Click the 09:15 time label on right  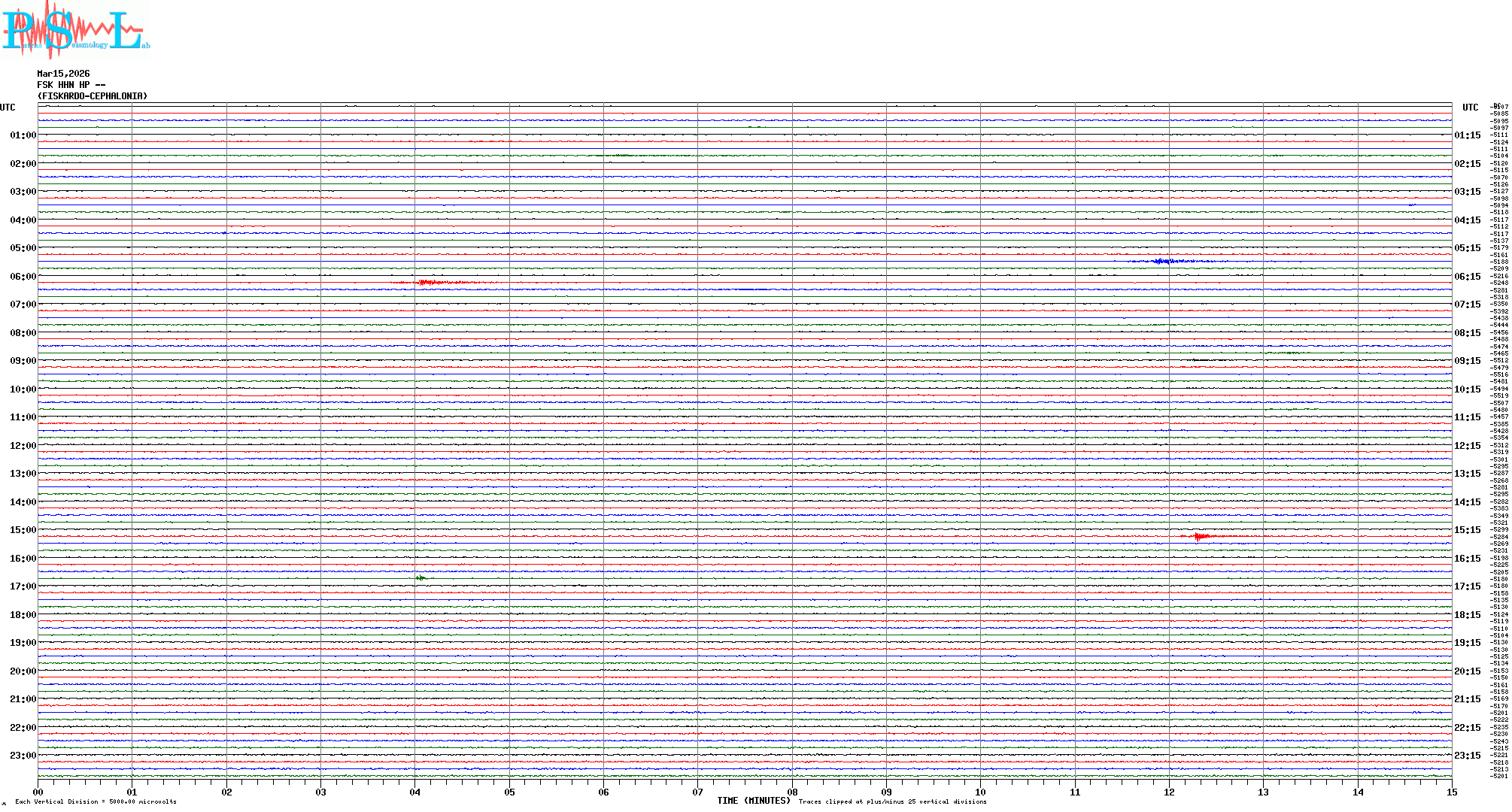1467,361
